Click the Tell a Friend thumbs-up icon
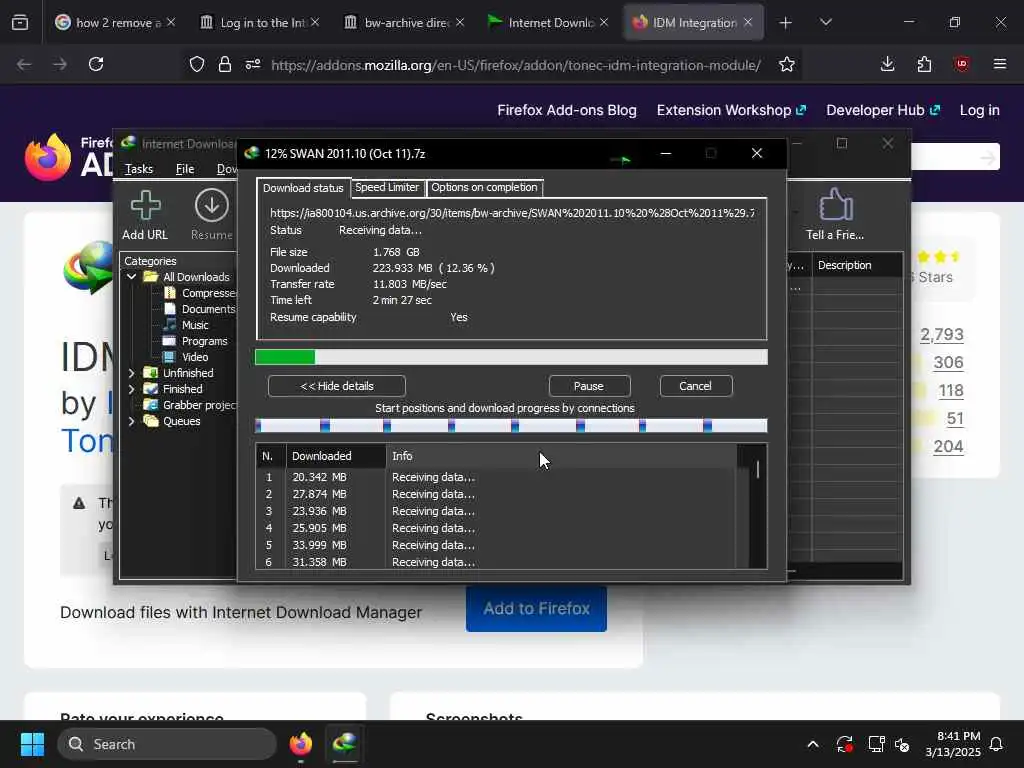This screenshot has height=768, width=1024. tap(835, 205)
